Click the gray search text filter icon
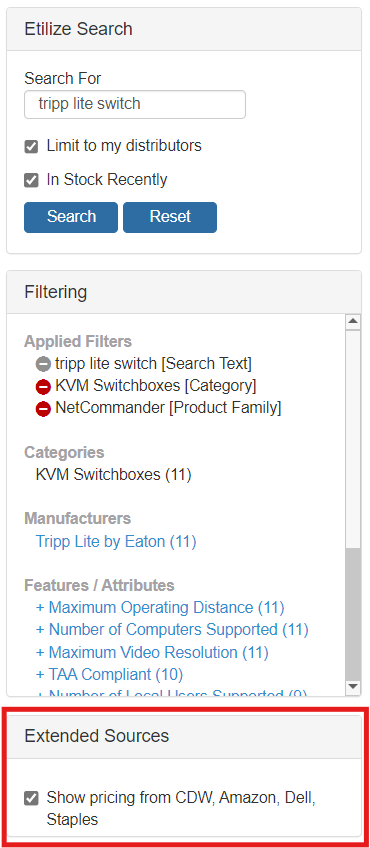The width and height of the screenshot is (370, 848). pyautogui.click(x=43, y=365)
